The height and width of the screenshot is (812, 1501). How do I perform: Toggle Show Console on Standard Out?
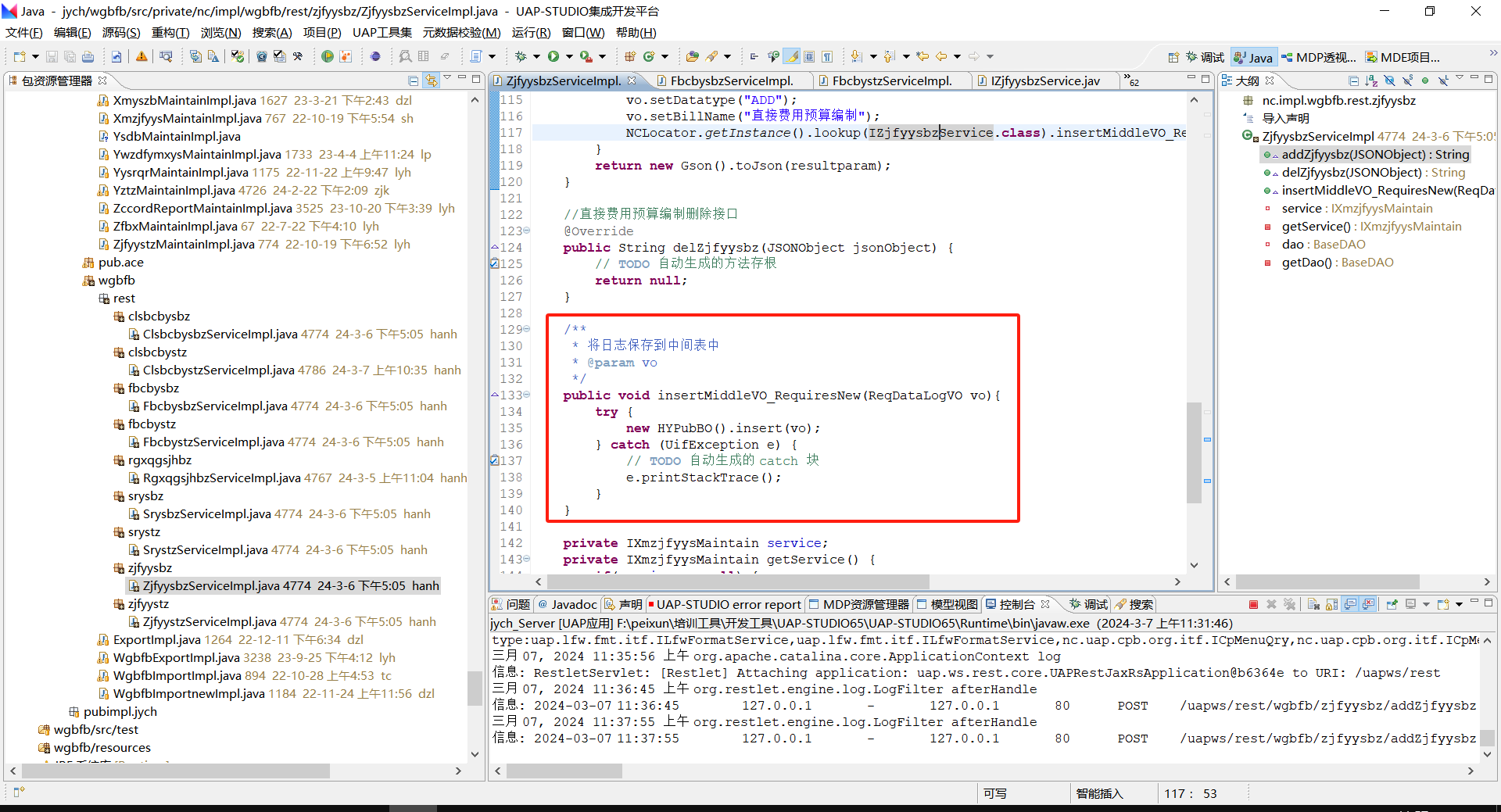coord(1350,604)
